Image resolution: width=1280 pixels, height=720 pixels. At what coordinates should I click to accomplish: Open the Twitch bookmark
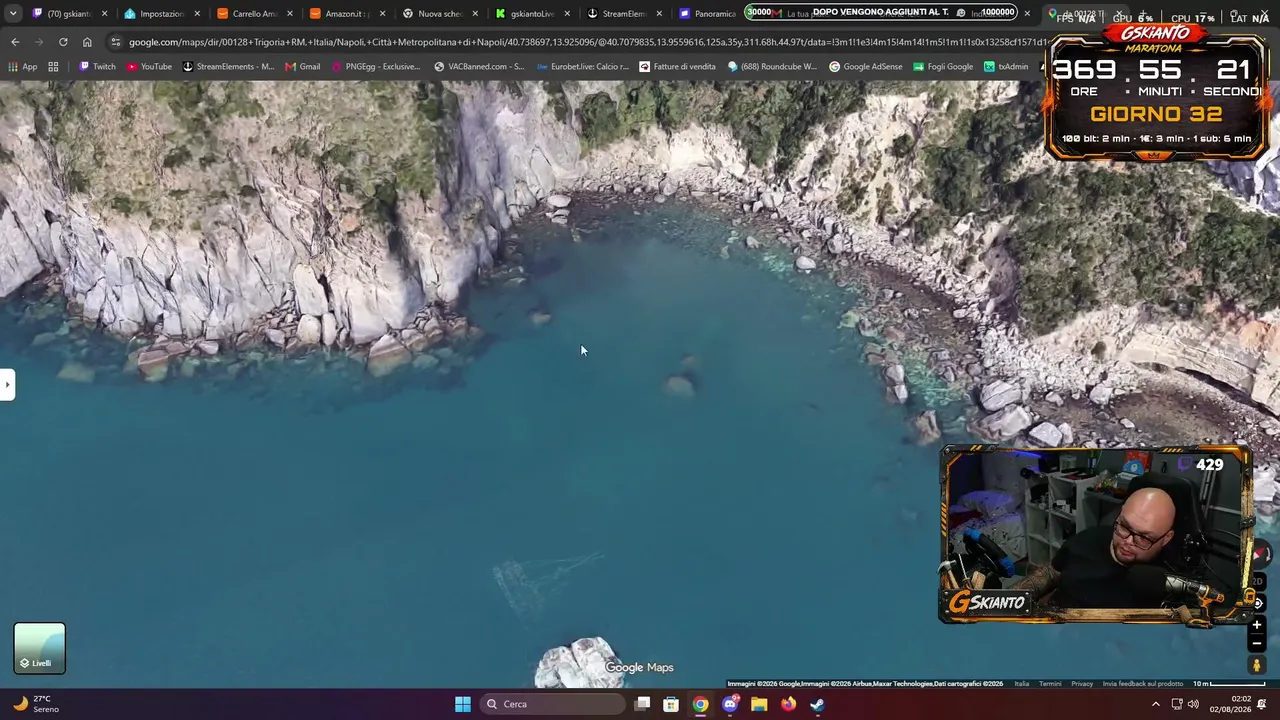(97, 67)
